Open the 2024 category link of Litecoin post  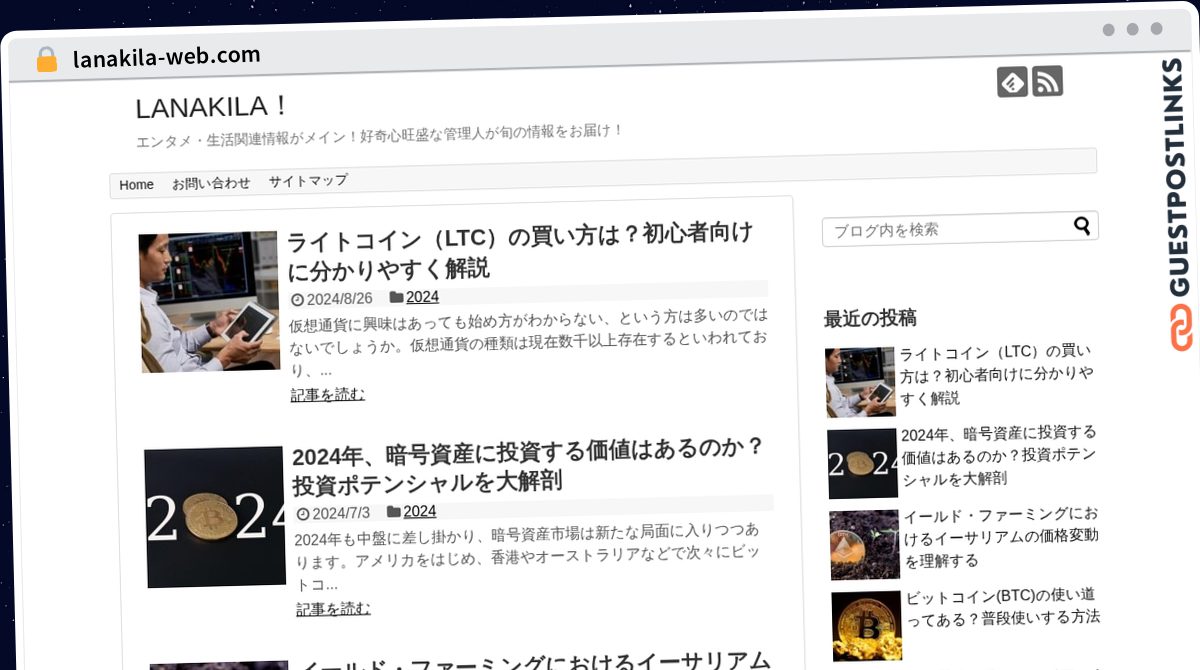pos(422,297)
